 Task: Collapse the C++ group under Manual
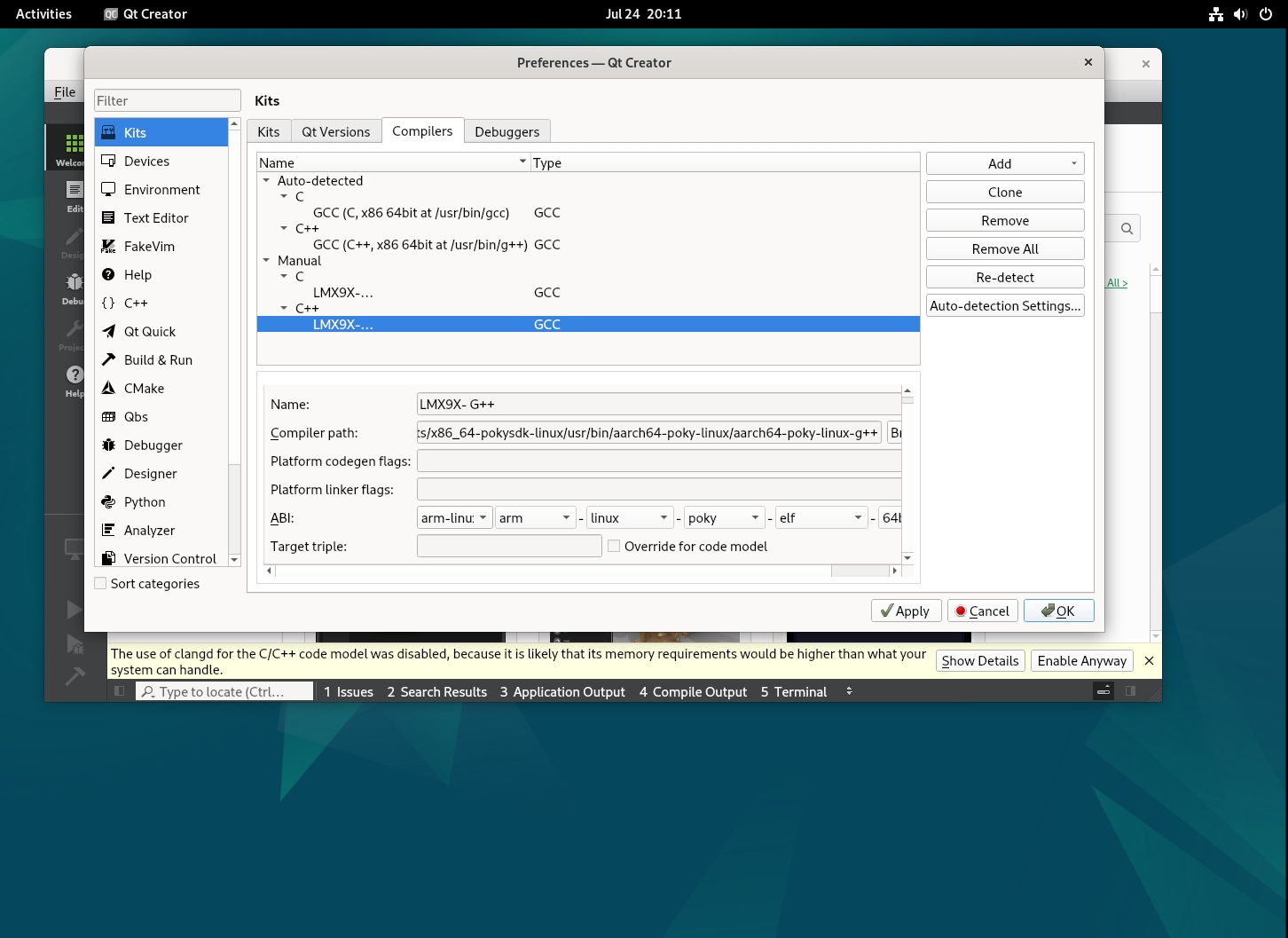(284, 308)
